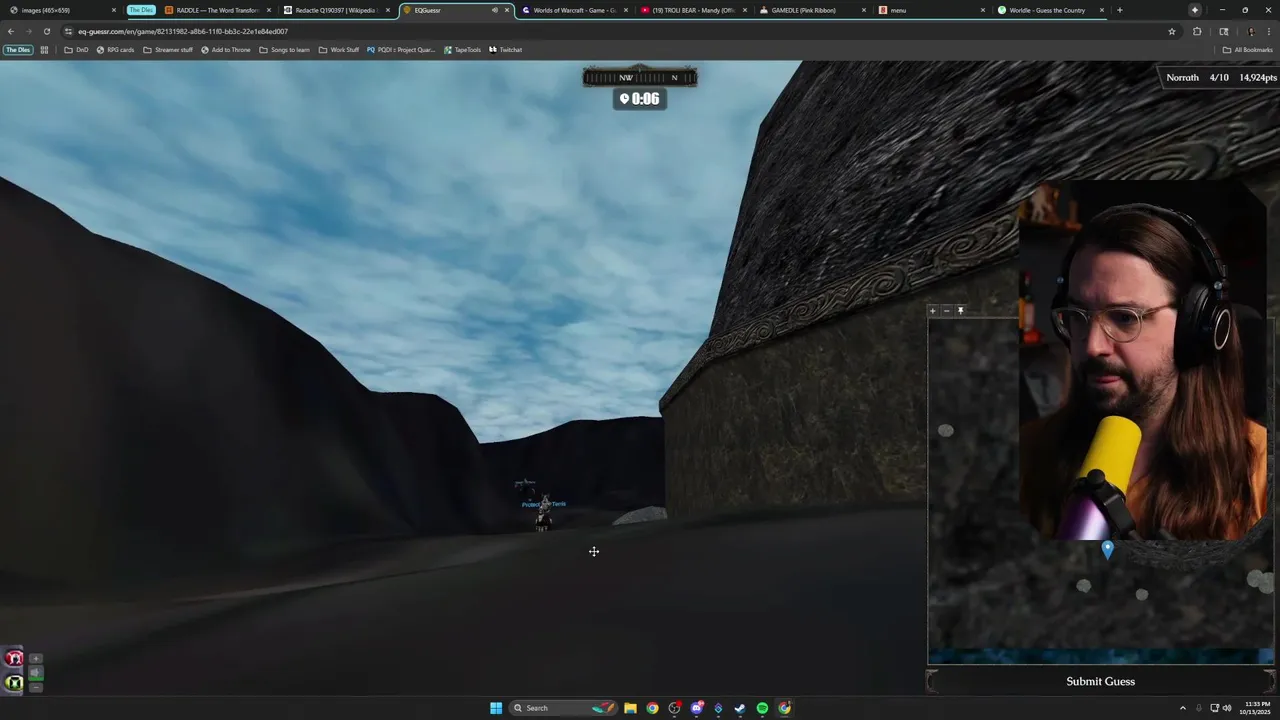Reload the current page
The width and height of the screenshot is (1280, 720).
tap(46, 31)
